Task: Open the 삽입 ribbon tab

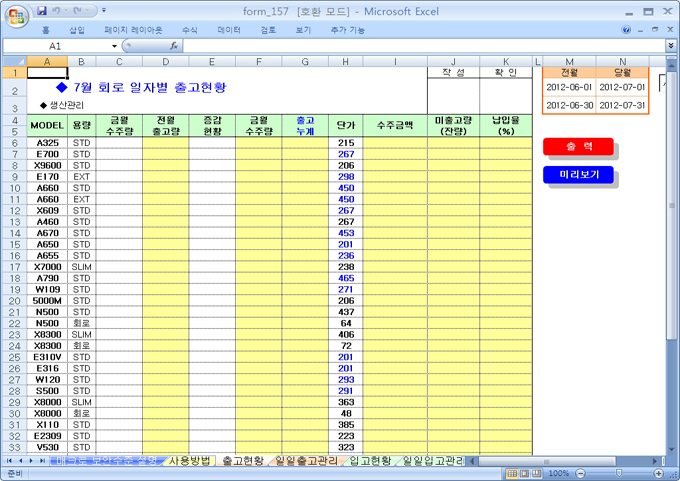Action: tap(77, 30)
